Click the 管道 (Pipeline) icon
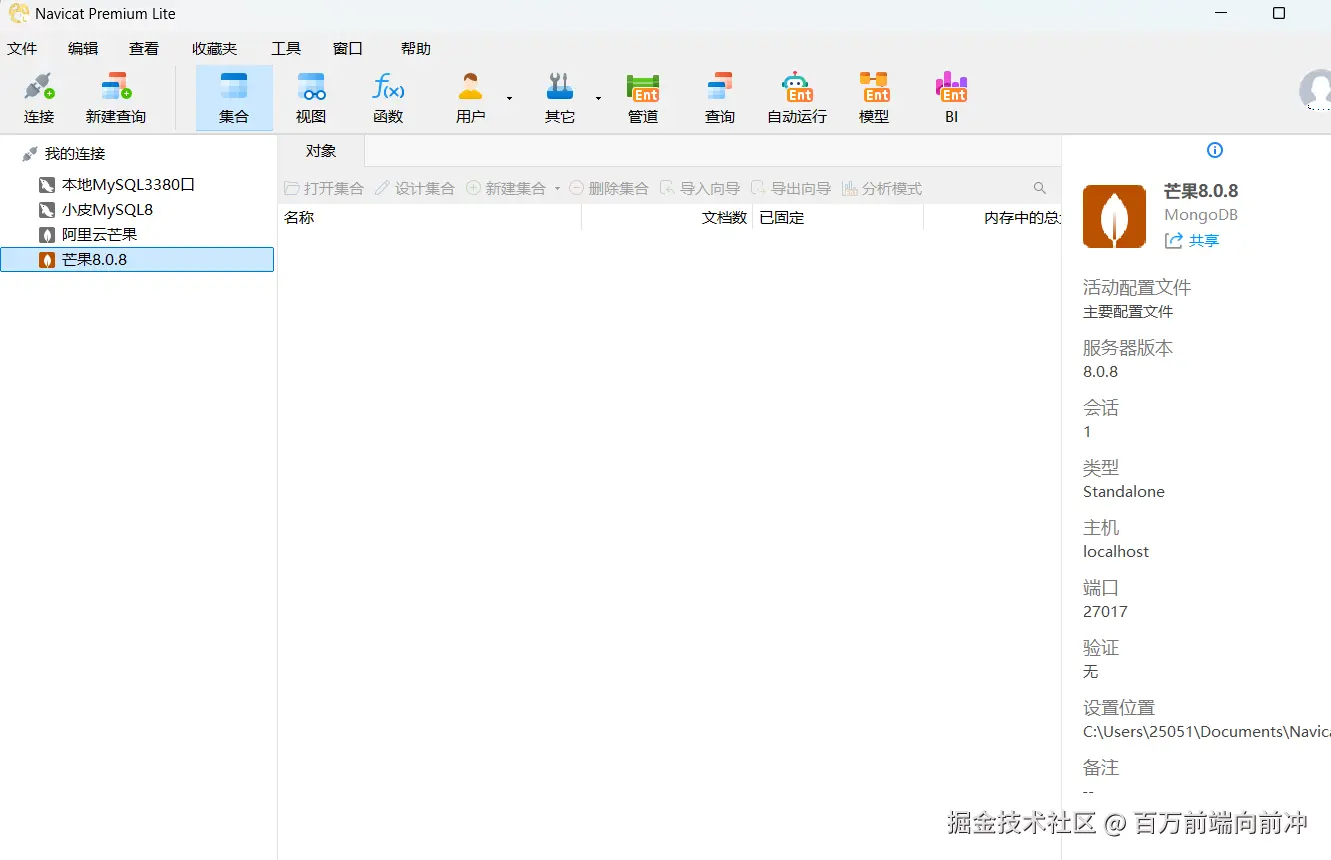This screenshot has width=1331, height=860. click(642, 97)
